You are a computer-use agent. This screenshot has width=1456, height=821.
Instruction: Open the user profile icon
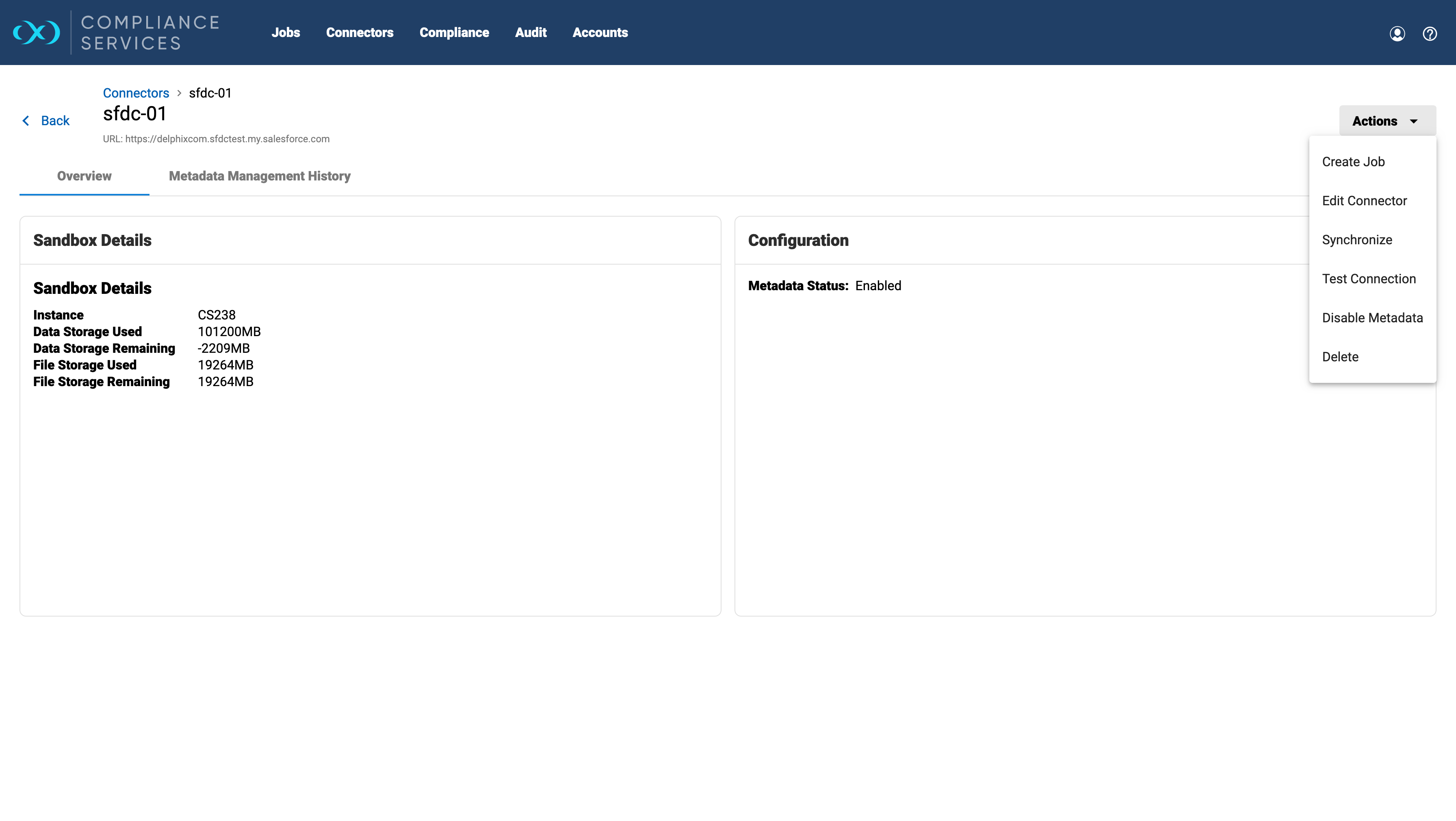(1397, 33)
